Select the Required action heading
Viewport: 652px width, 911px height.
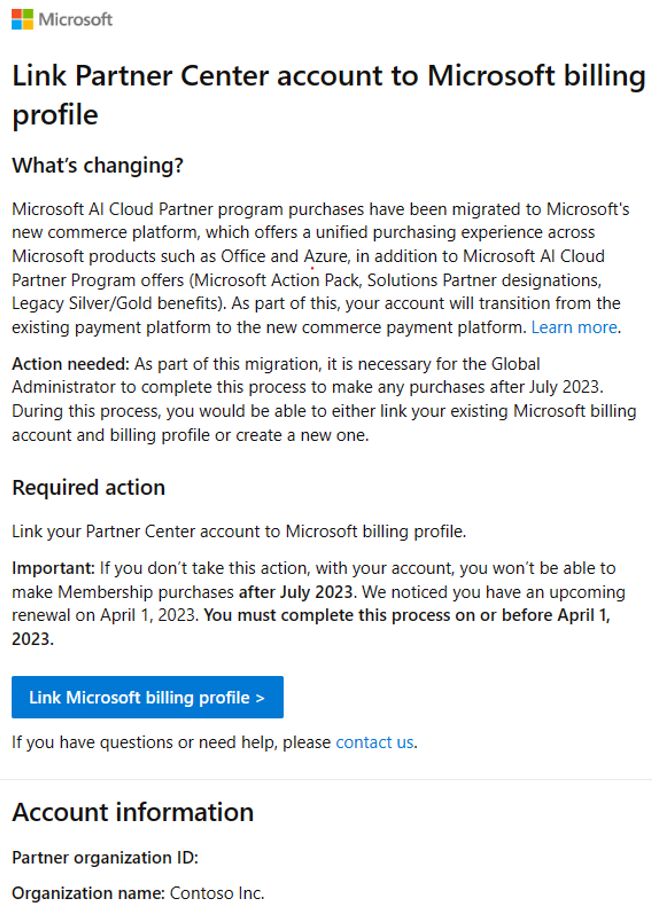point(88,487)
